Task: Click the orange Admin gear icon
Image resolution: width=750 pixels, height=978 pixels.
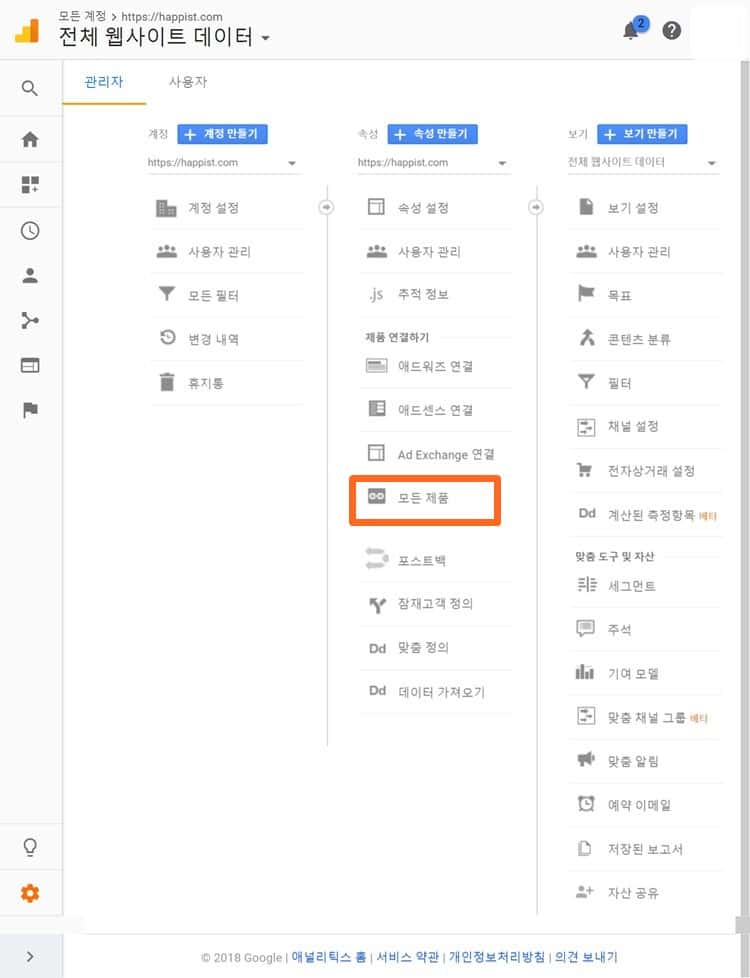Action: pyautogui.click(x=30, y=893)
